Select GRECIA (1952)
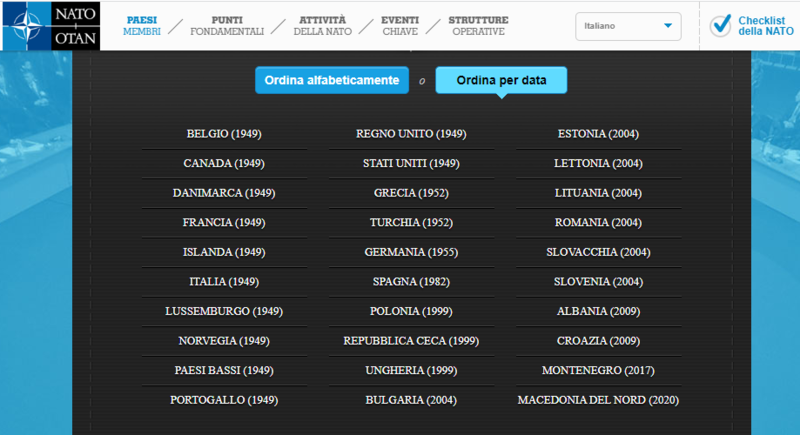 pos(411,193)
